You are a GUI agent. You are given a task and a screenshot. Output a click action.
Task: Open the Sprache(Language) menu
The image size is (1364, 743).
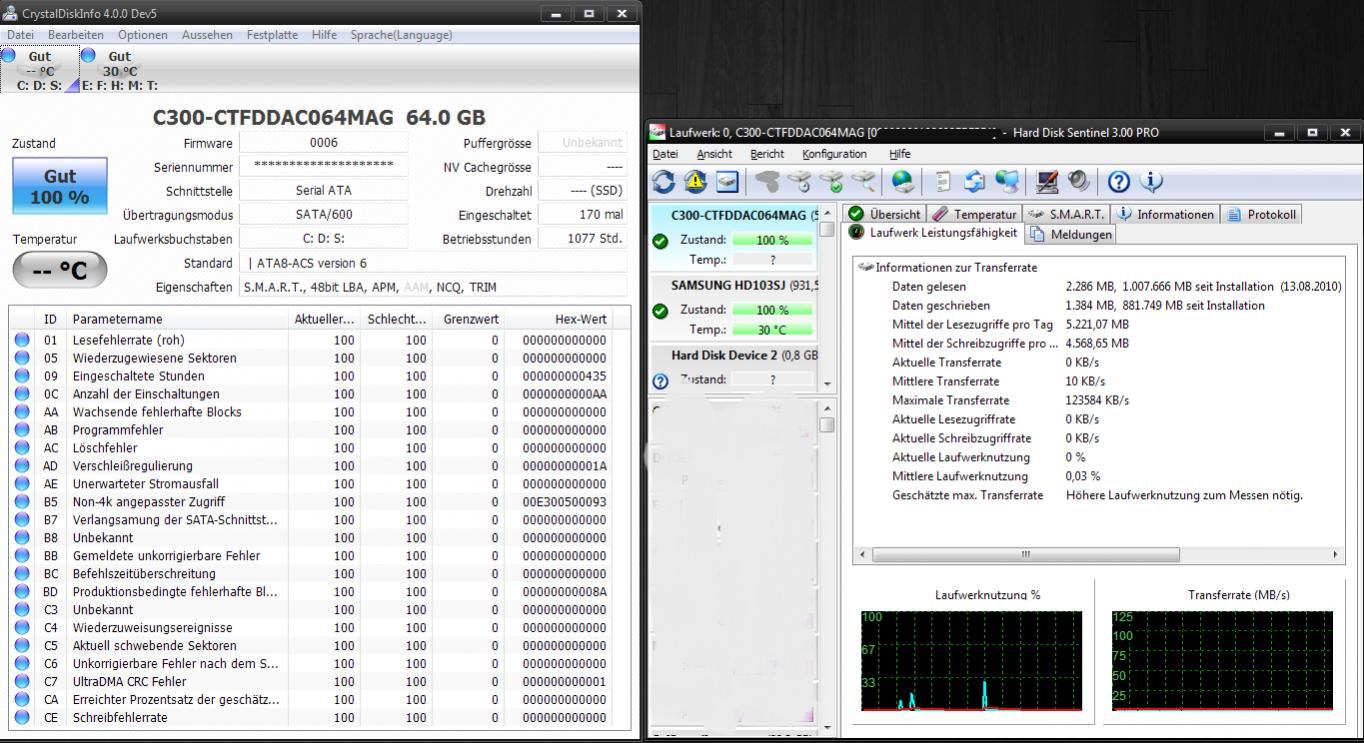[x=401, y=35]
